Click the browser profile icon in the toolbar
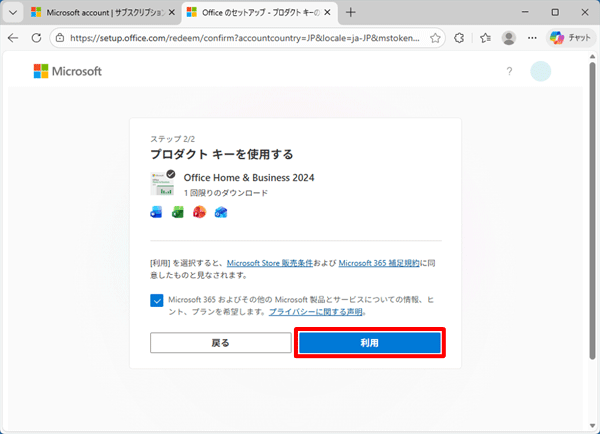600x434 pixels. pos(509,38)
